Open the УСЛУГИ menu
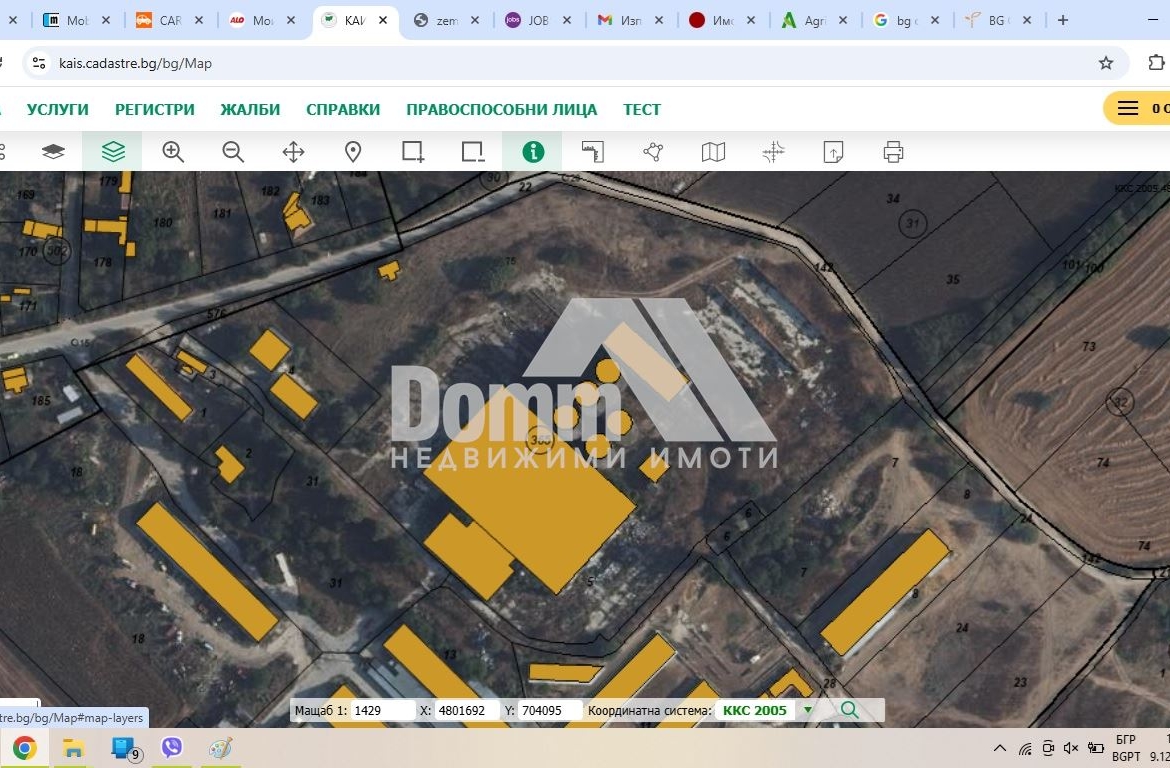Screen dimensions: 1170x768 tap(57, 110)
